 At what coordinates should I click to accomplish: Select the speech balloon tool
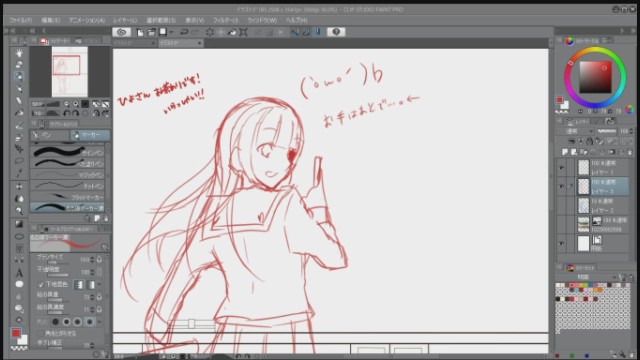point(19,284)
